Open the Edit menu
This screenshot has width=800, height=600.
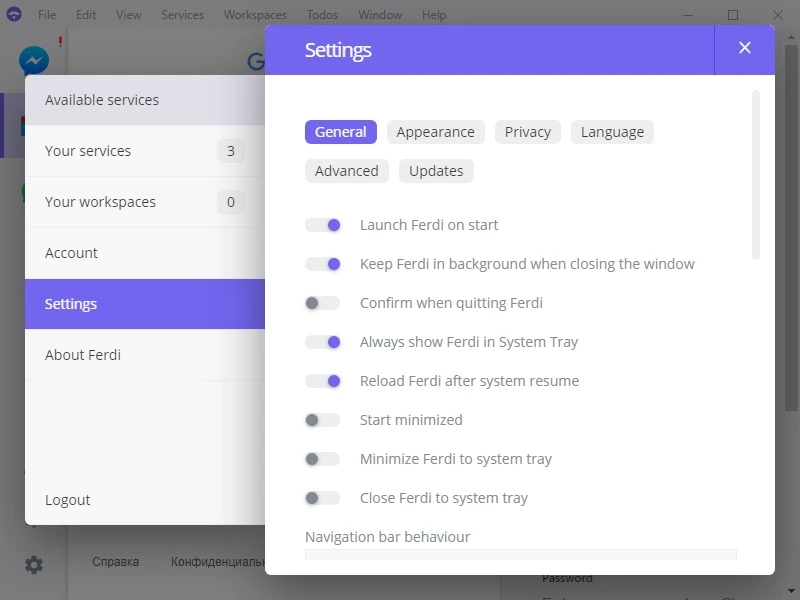pos(86,15)
